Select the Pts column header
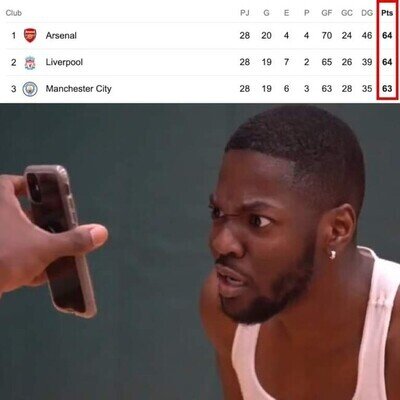 coord(387,13)
